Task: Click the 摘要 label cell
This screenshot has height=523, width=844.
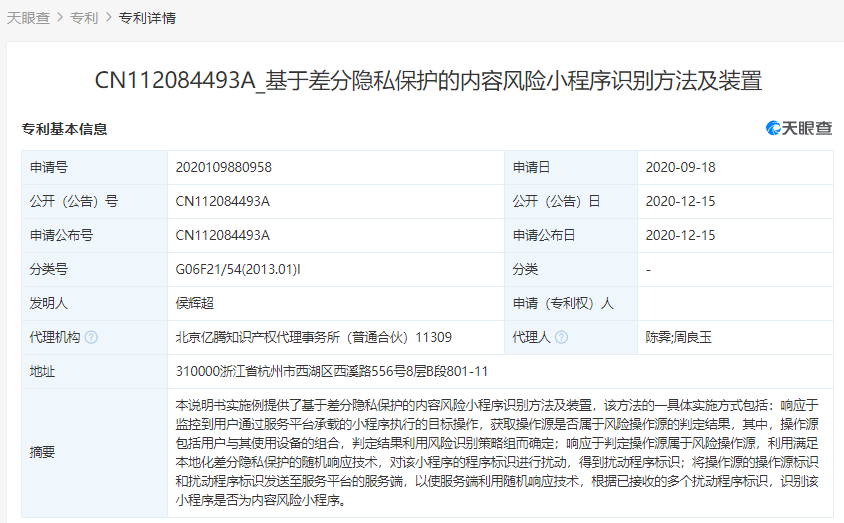Action: tap(94, 453)
